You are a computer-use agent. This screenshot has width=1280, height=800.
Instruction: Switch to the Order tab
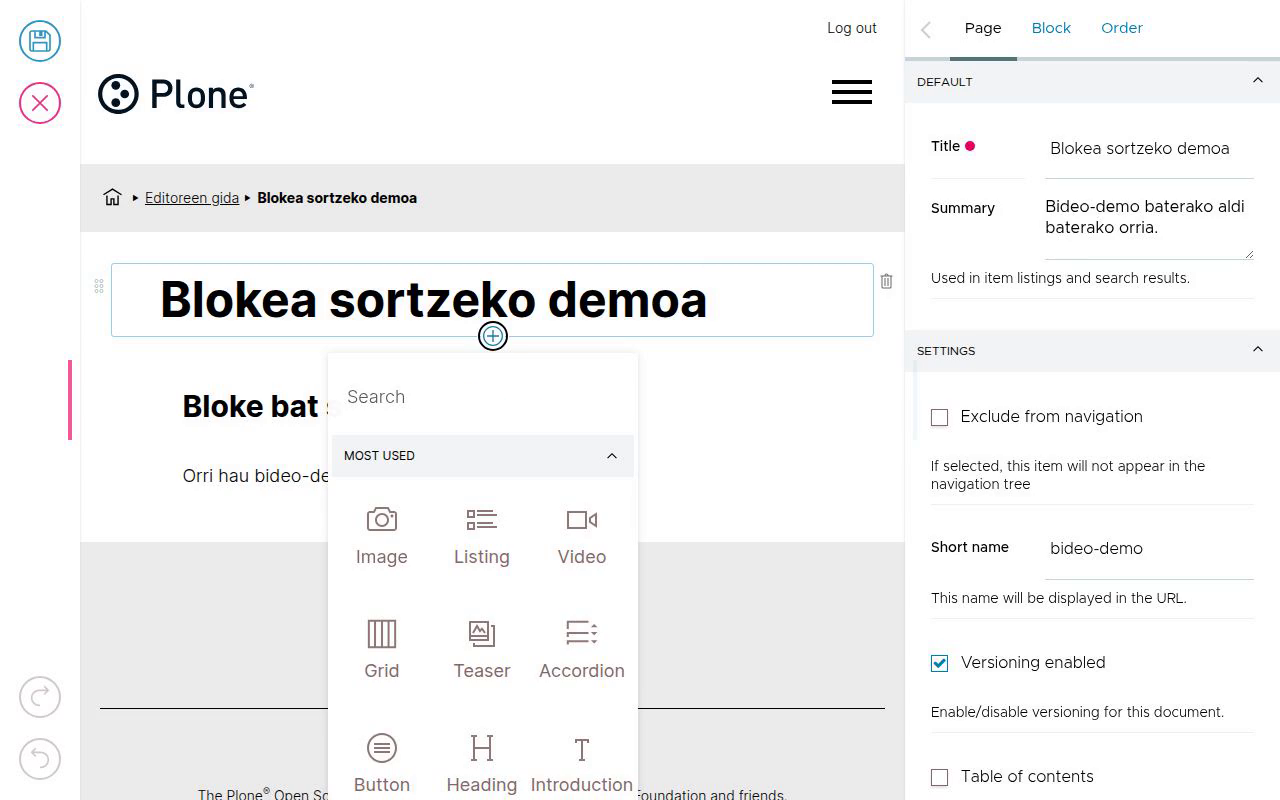tap(1122, 28)
